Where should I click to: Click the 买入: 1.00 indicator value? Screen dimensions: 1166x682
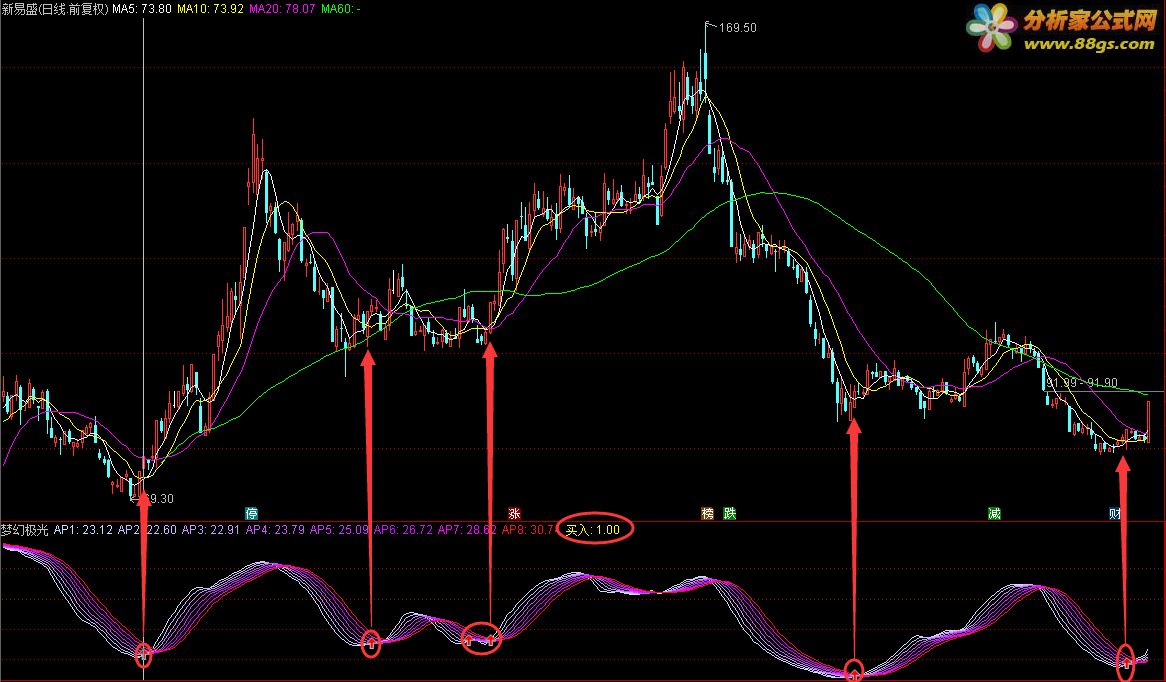[593, 530]
